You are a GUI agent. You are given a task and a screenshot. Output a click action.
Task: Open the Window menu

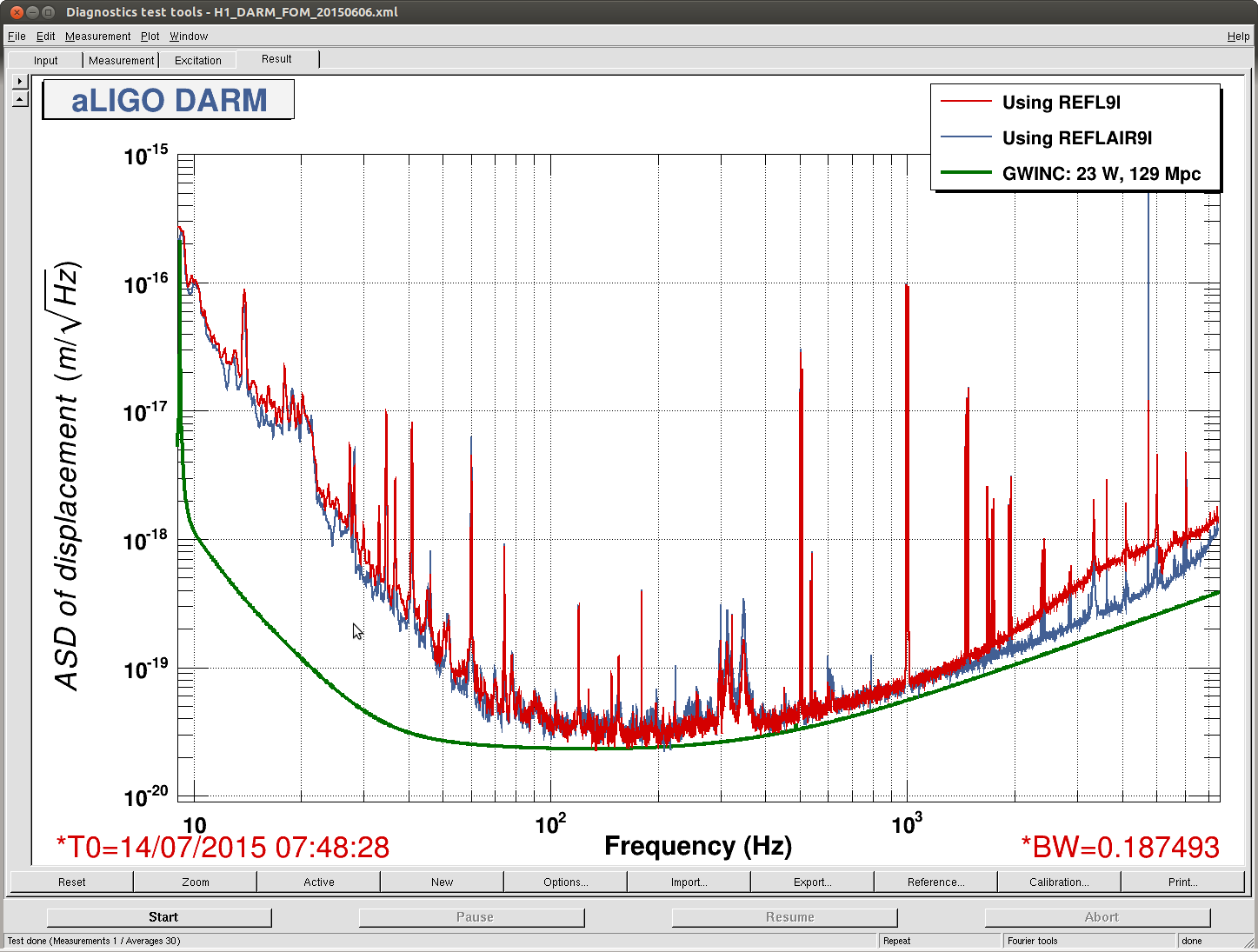189,37
